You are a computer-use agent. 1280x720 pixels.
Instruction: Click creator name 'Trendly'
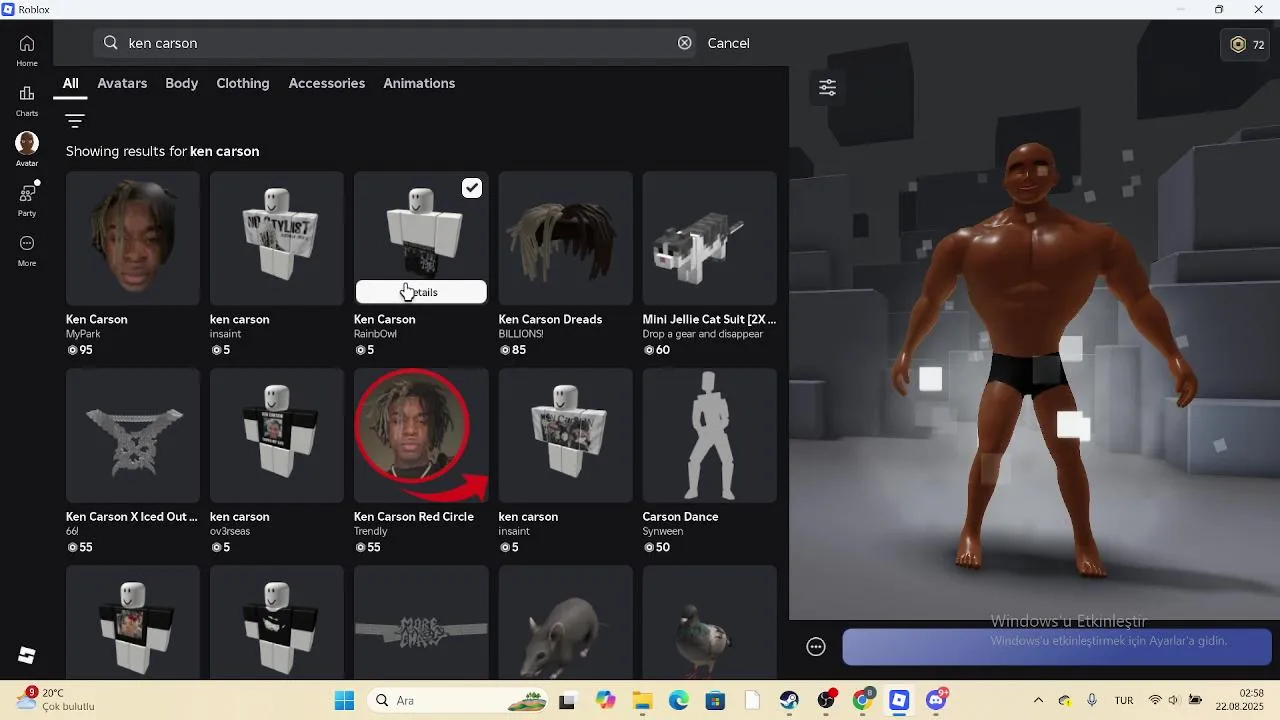click(370, 531)
